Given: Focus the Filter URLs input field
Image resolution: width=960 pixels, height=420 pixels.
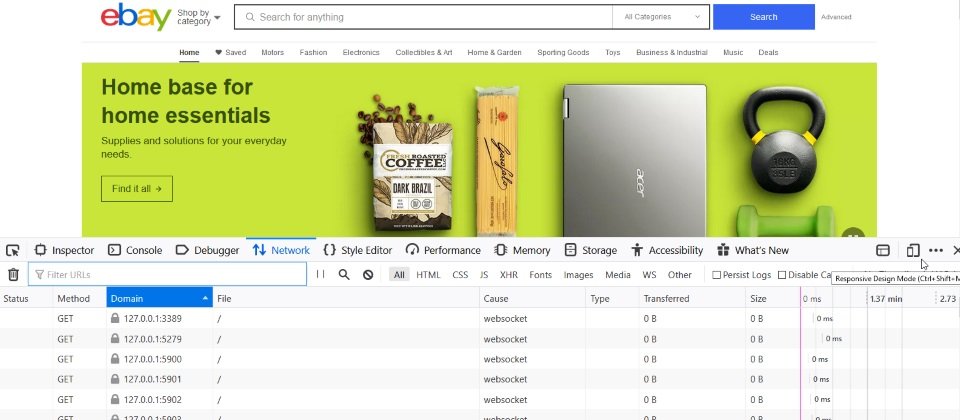Looking at the screenshot, I should 167,275.
